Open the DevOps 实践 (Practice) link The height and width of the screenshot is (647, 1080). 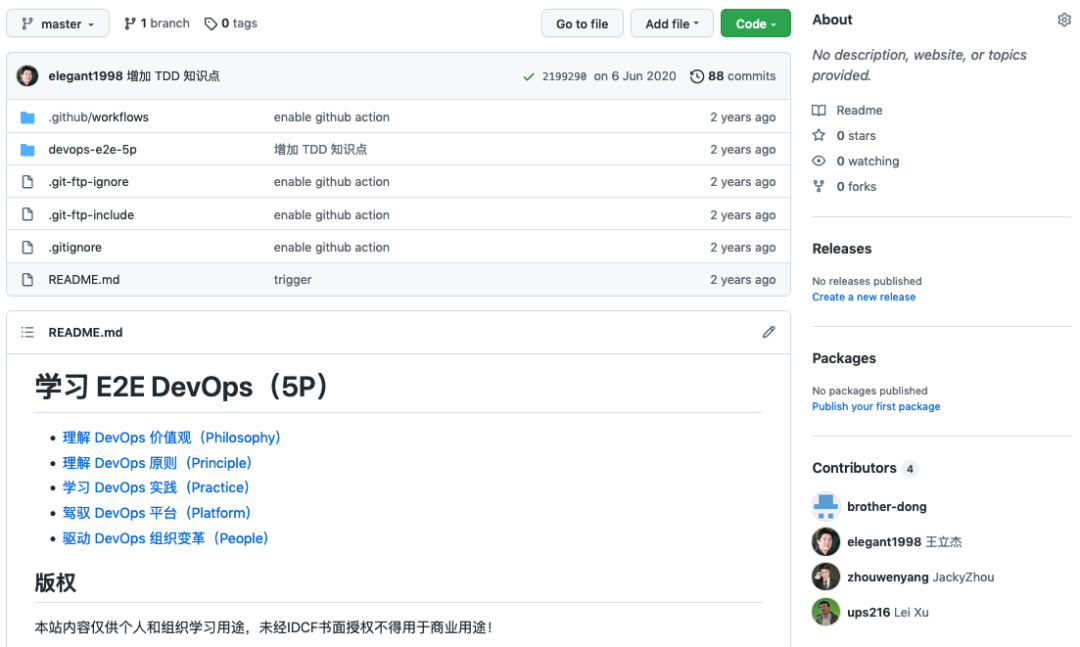pos(156,488)
